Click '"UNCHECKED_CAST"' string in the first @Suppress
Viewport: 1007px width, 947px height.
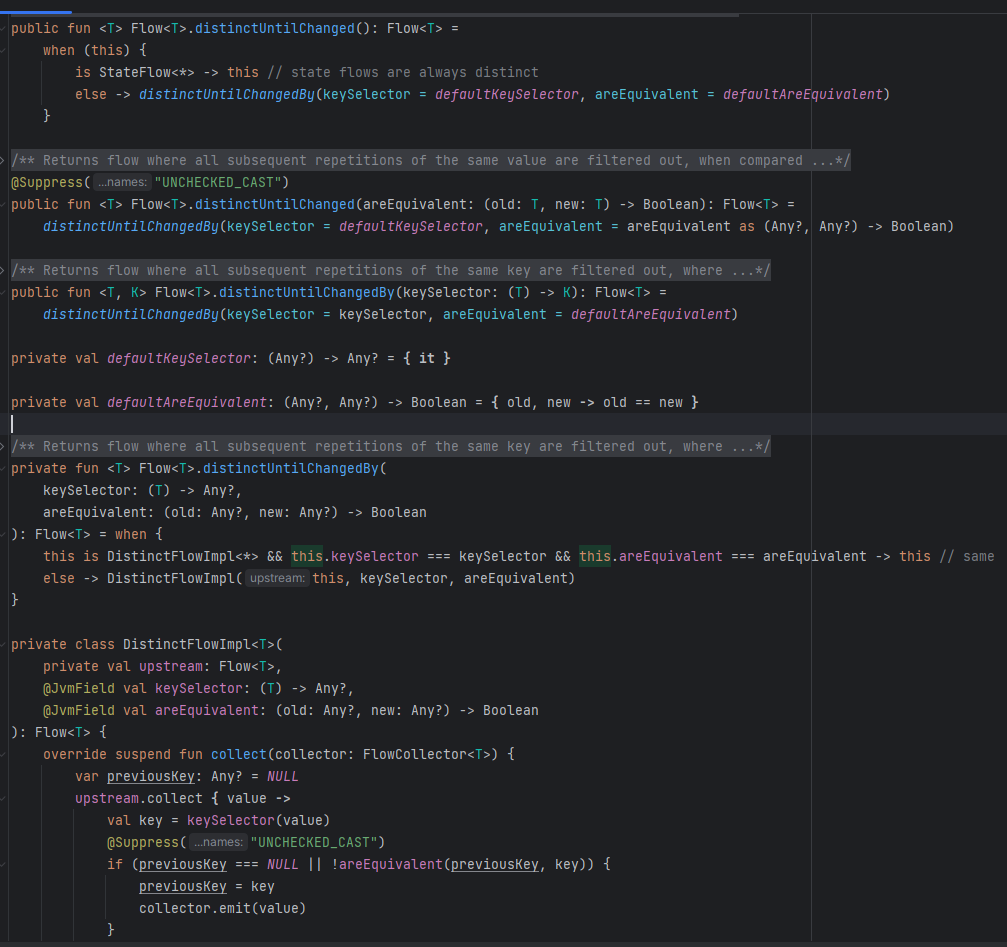click(x=218, y=182)
